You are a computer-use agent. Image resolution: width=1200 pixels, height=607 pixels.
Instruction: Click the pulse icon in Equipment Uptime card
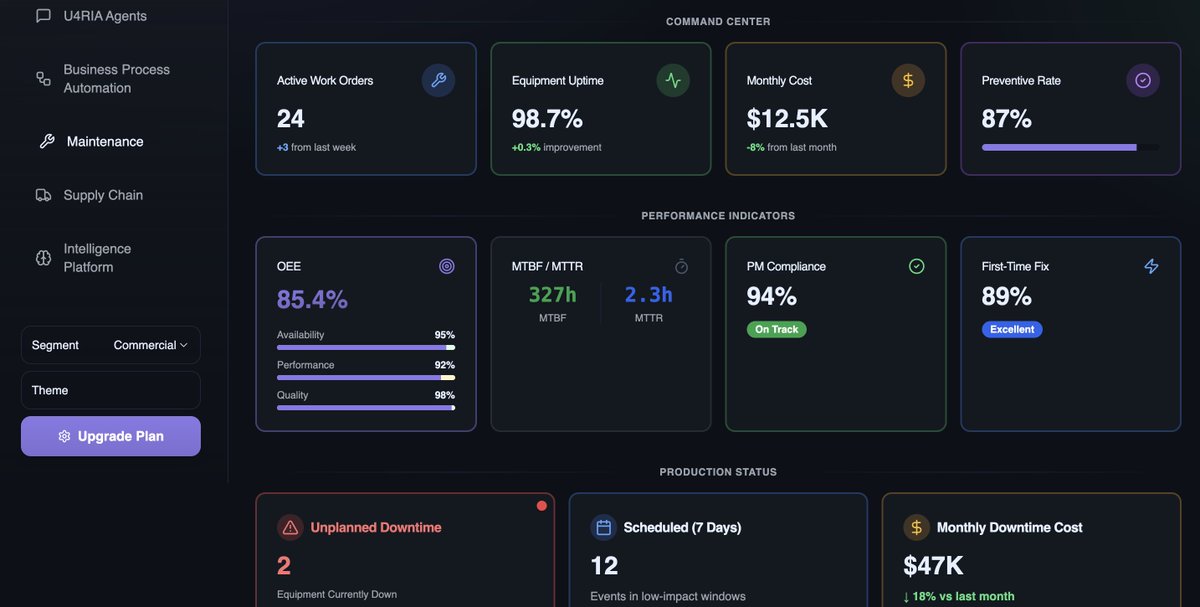pos(673,80)
